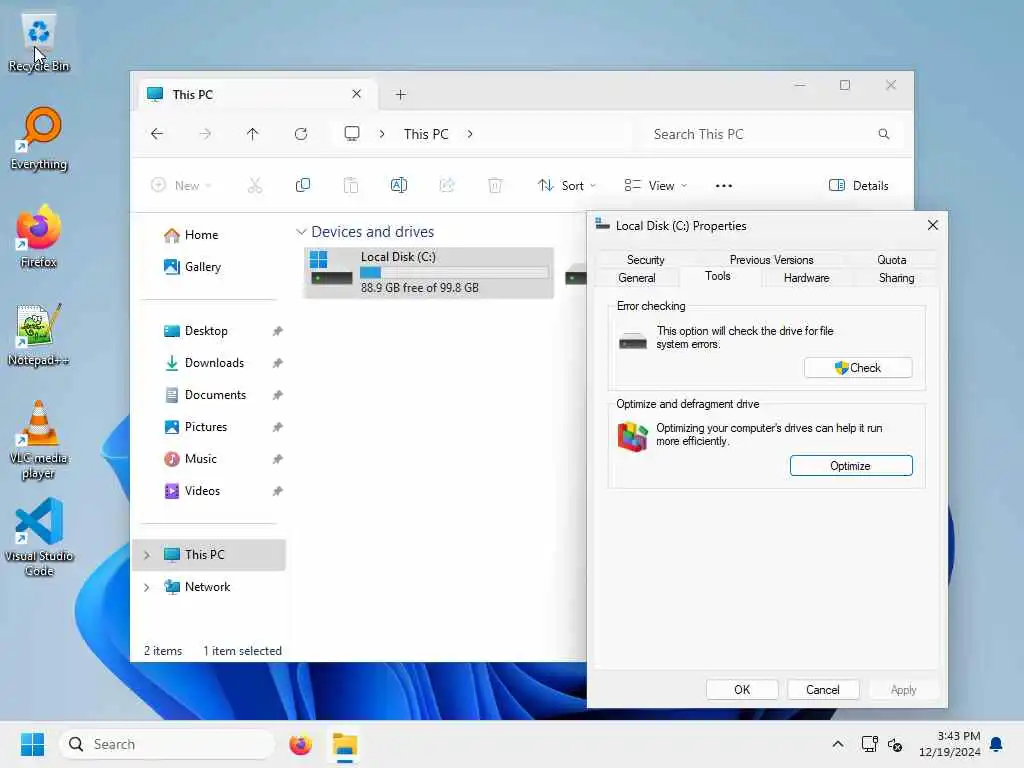Click the network status tray icon
Screen dimensions: 1024x768
[x=869, y=744]
